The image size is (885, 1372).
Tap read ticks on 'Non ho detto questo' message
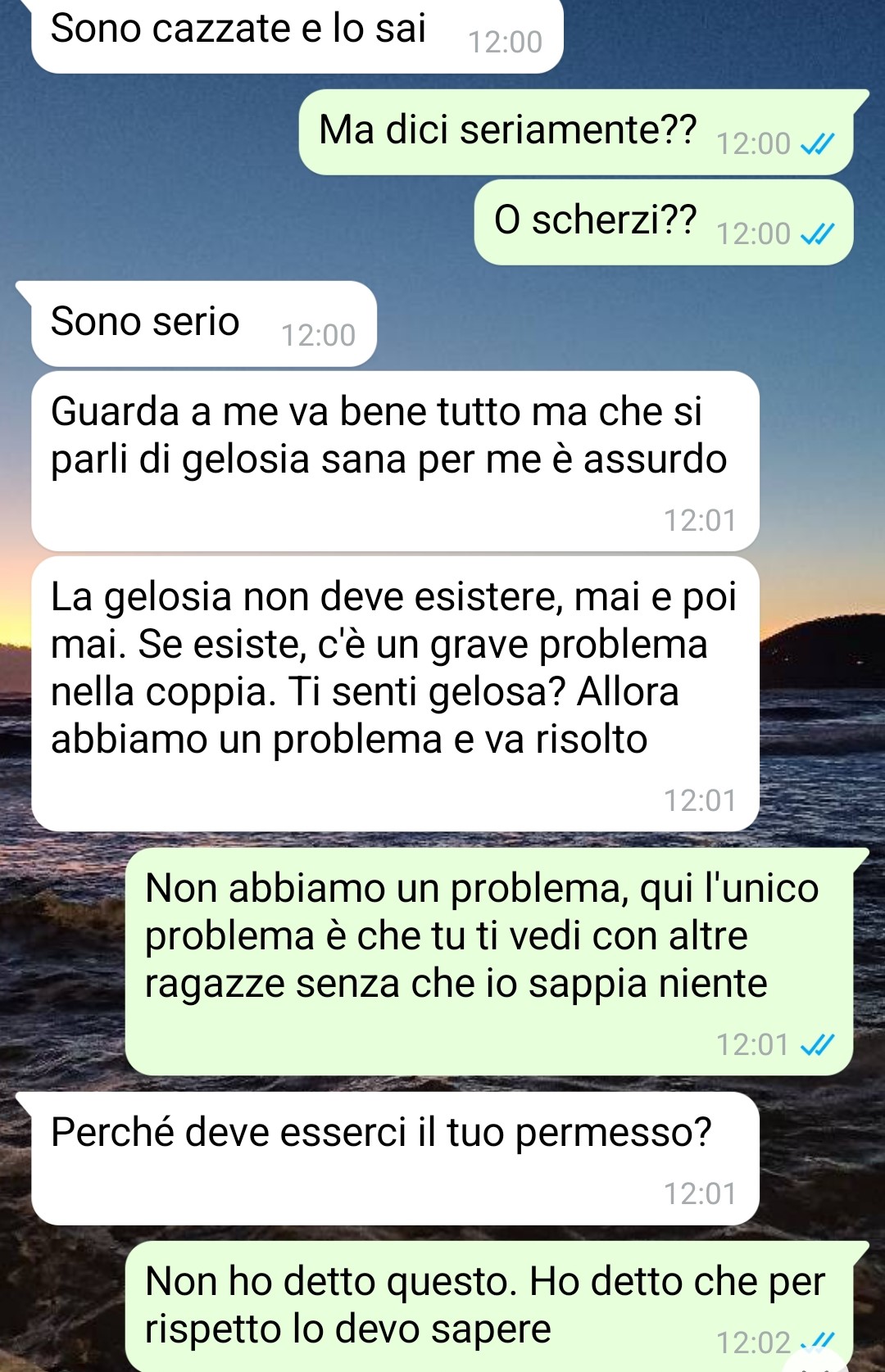click(x=817, y=1342)
